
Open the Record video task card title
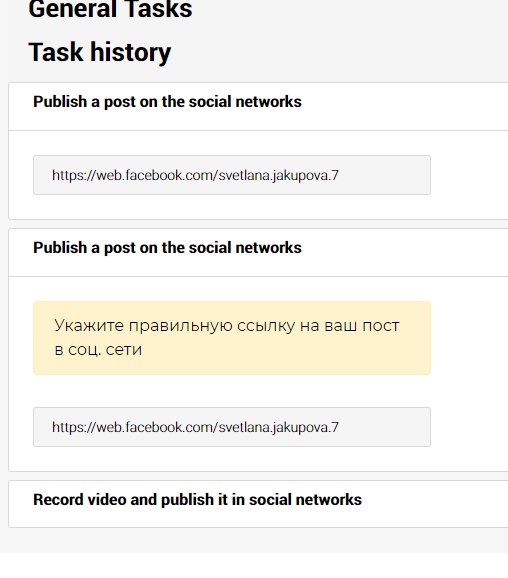[197, 499]
